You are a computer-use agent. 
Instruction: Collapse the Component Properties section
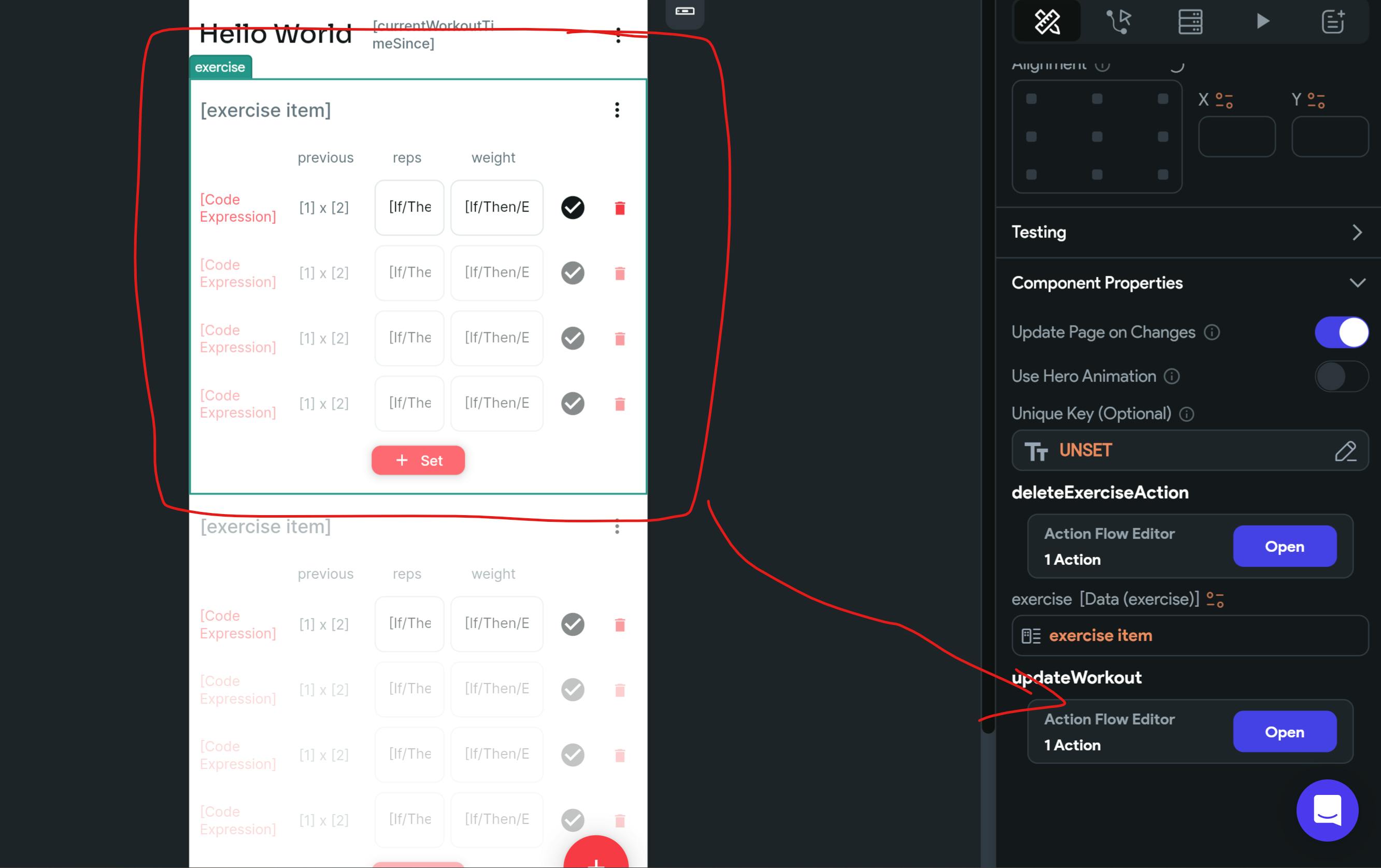[x=1356, y=283]
